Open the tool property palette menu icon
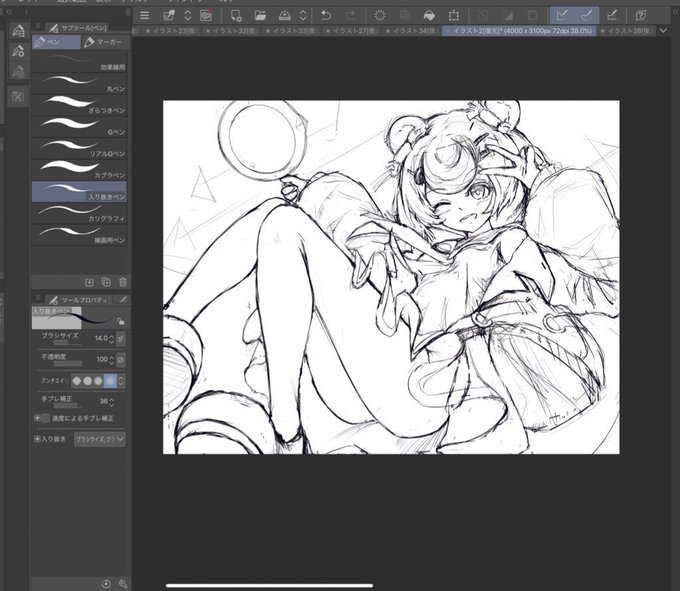This screenshot has height=591, width=680. coord(38,298)
